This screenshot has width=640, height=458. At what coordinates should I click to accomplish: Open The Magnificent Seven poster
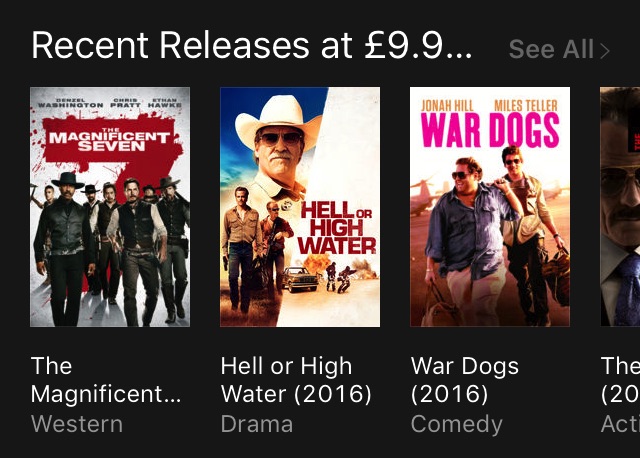point(110,207)
